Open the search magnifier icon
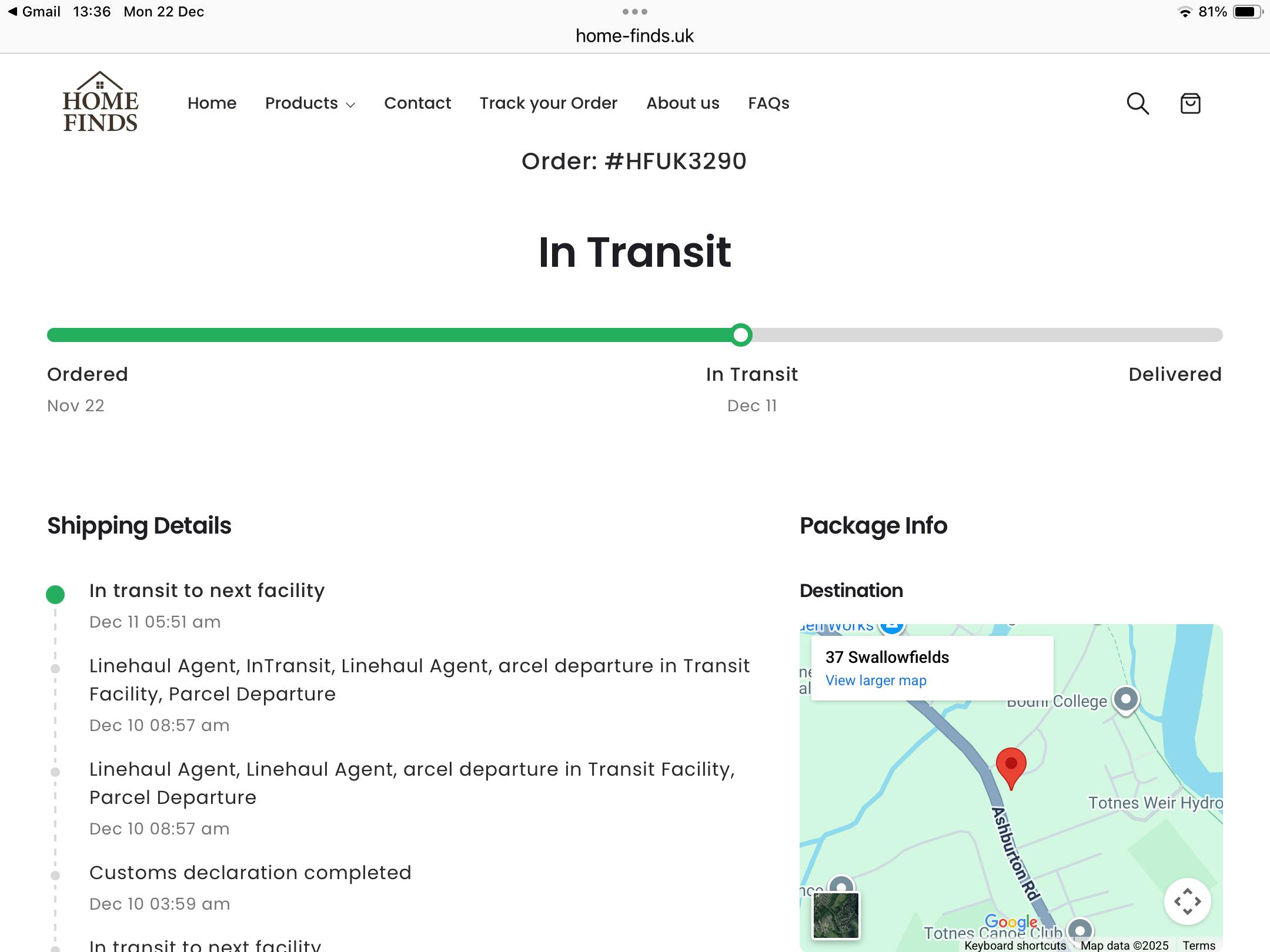The image size is (1270, 952). pyautogui.click(x=1137, y=103)
